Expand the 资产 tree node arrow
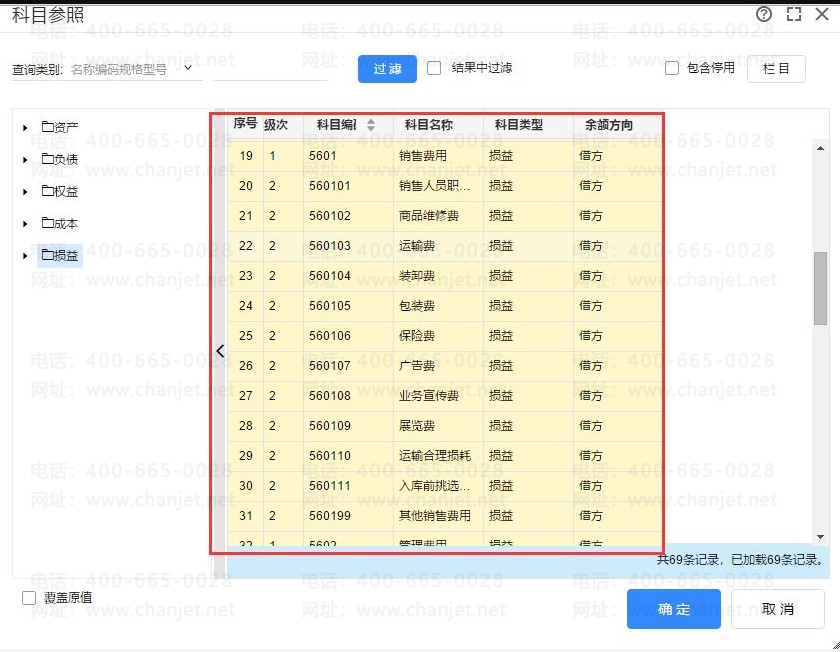 [x=25, y=127]
